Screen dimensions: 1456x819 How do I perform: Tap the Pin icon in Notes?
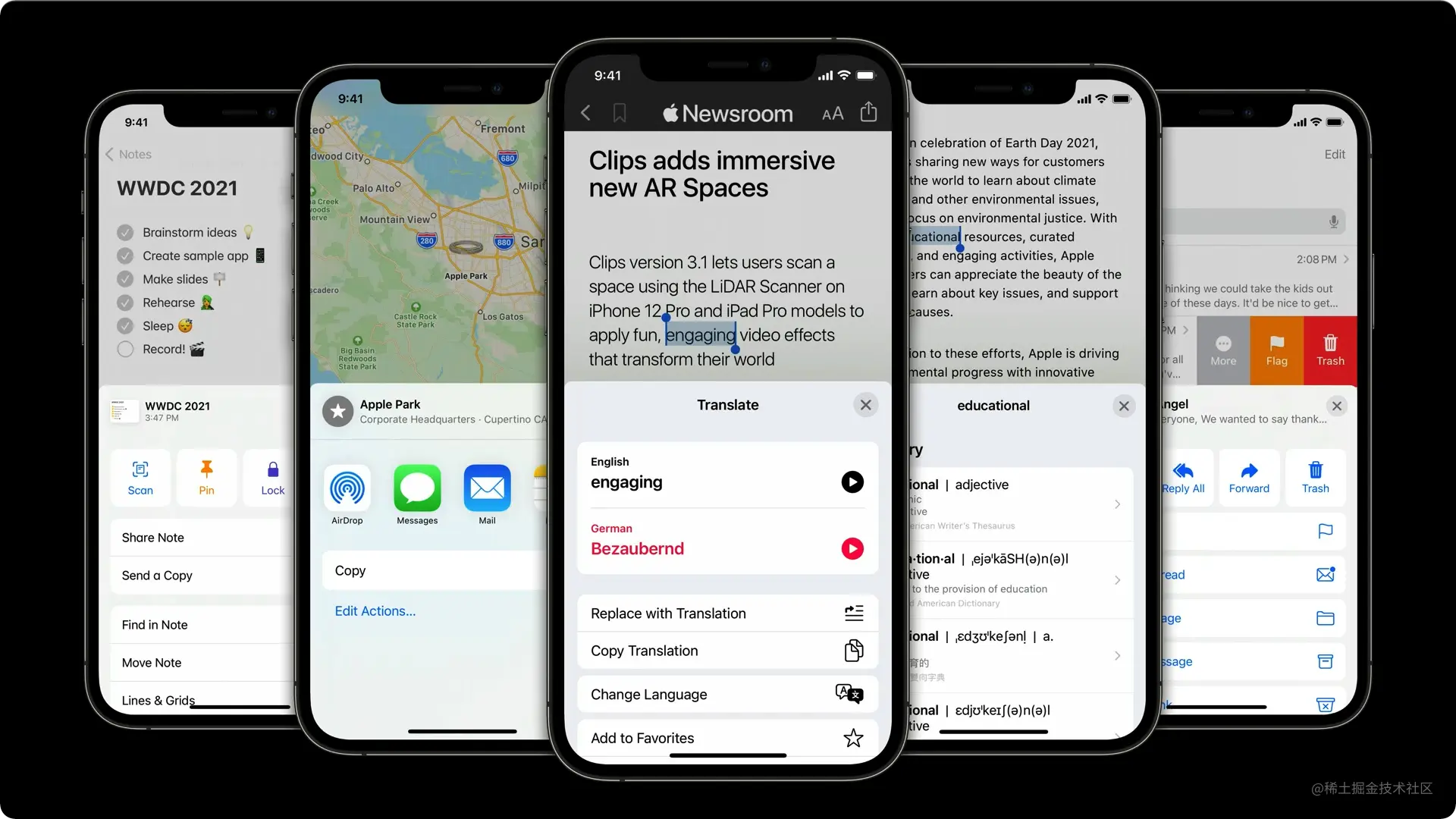click(206, 476)
